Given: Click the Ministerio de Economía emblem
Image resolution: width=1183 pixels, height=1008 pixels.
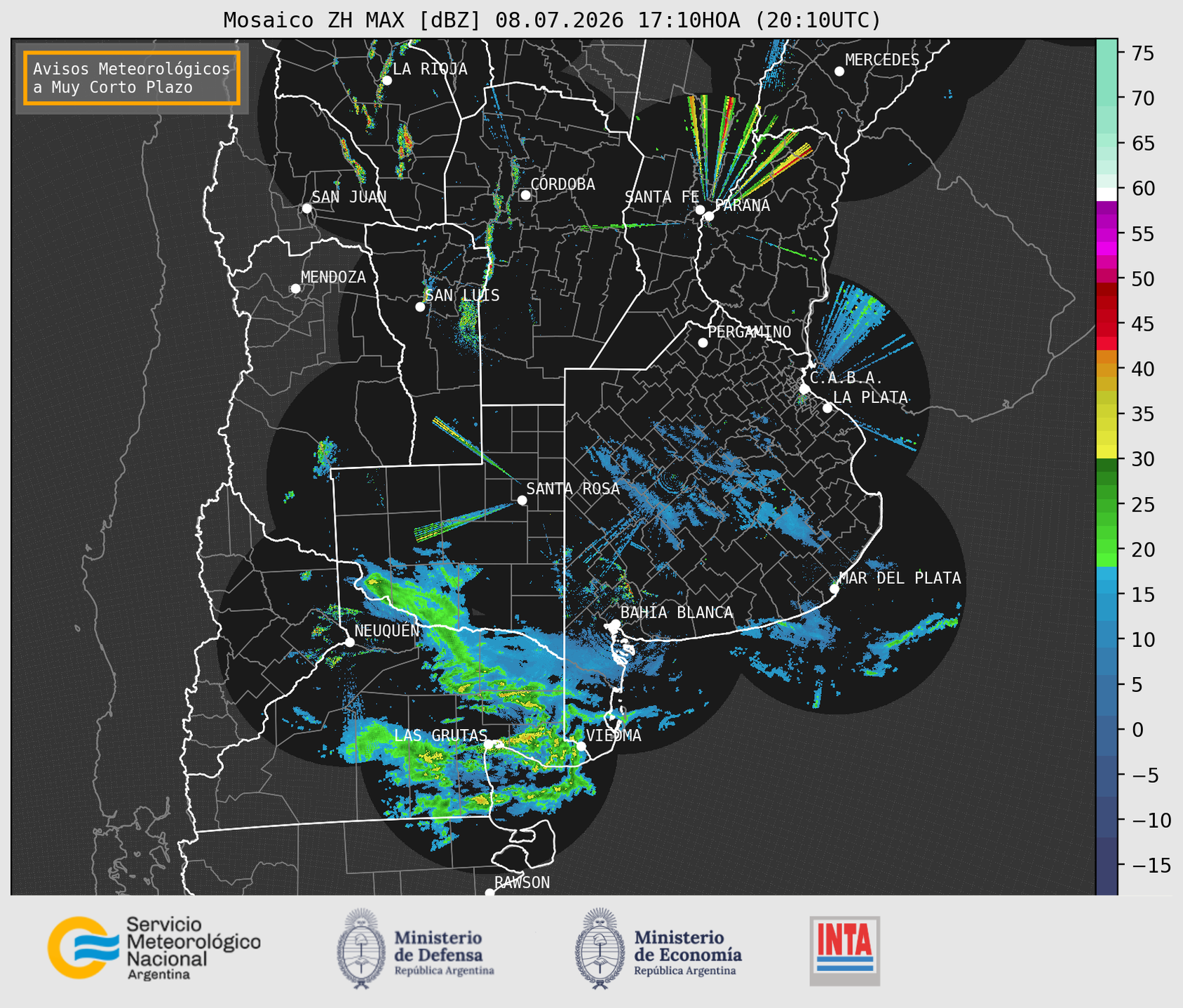Looking at the screenshot, I should point(599,949).
